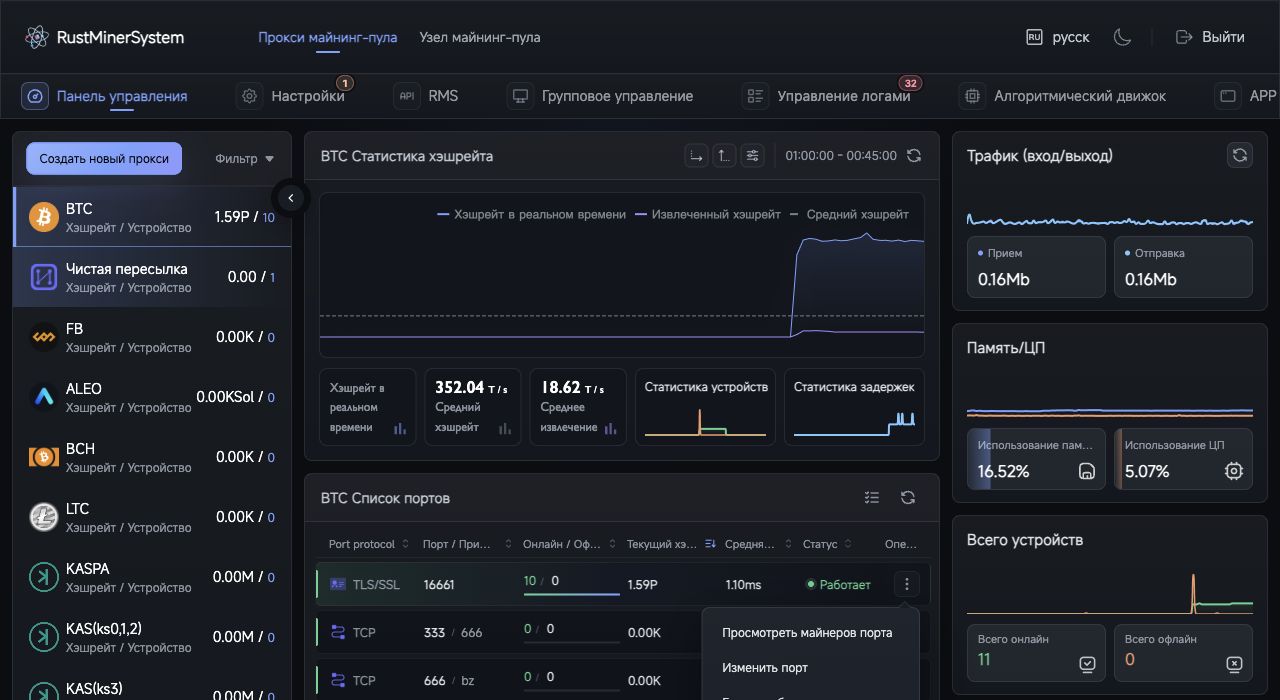
Task: Open Управление логами section
Action: tap(827, 96)
